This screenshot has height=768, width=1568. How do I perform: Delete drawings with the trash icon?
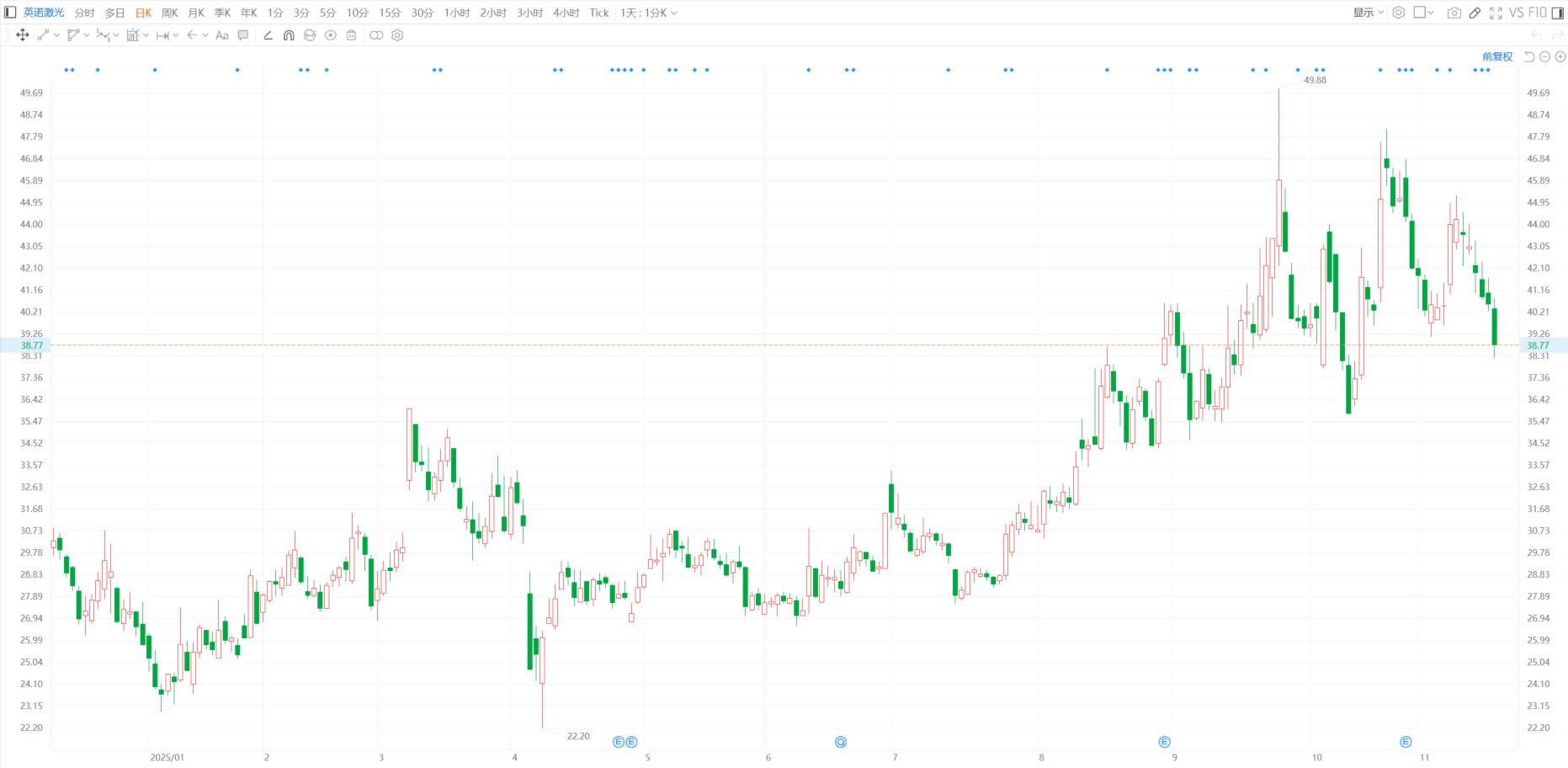point(352,35)
